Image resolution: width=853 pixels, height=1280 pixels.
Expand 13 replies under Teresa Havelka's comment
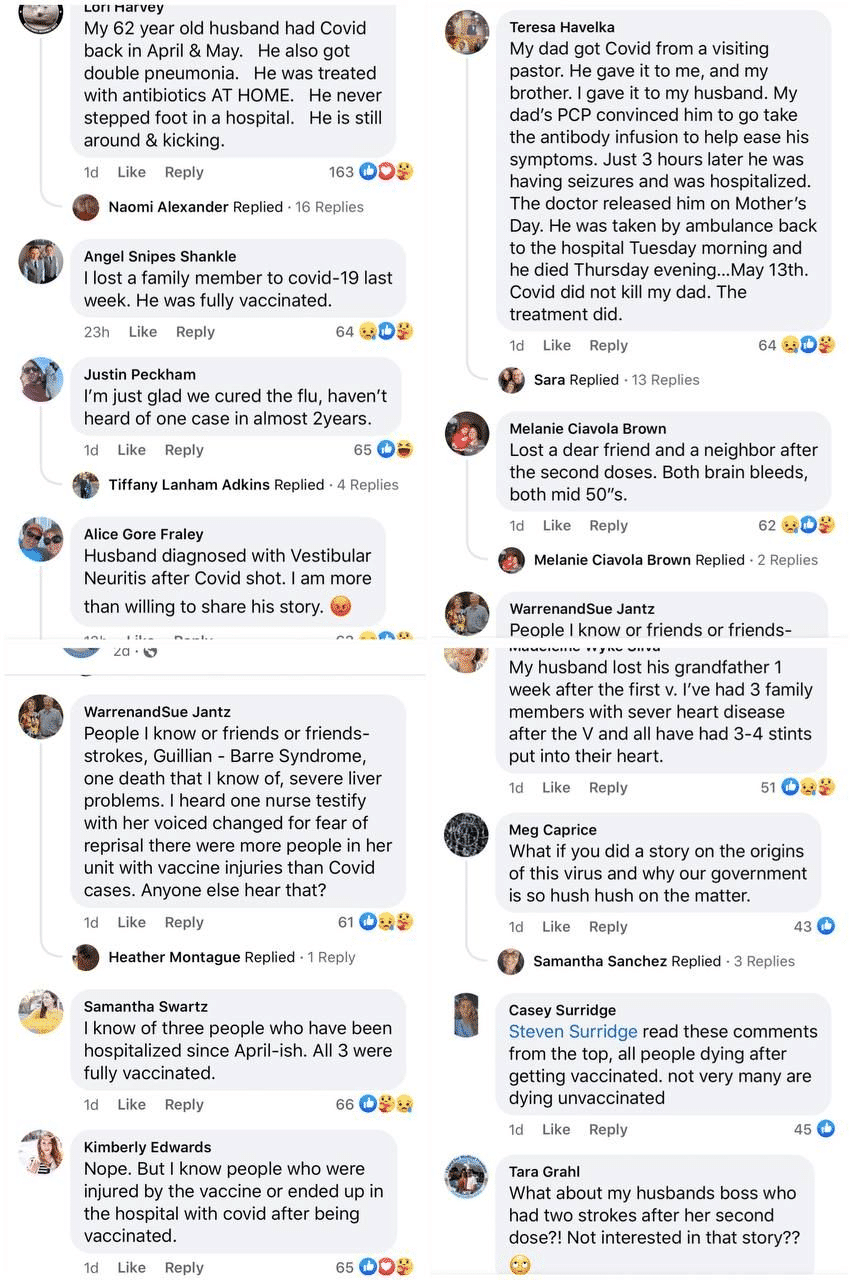(665, 380)
